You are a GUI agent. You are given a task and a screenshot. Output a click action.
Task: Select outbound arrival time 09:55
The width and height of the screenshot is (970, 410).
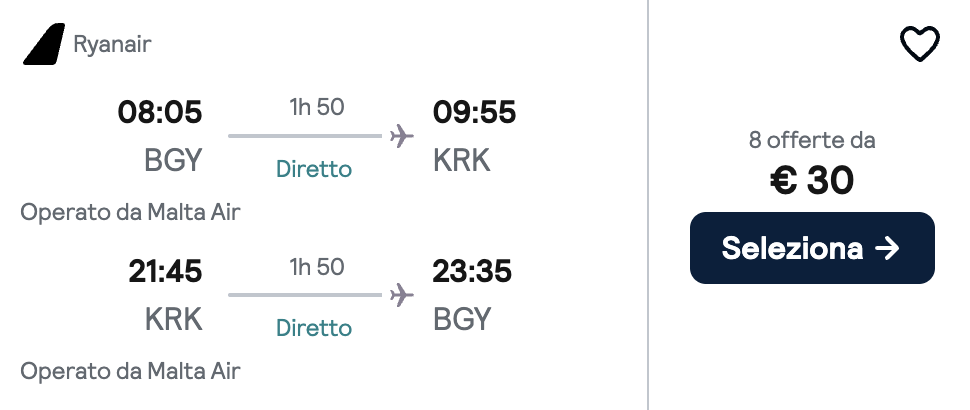click(x=474, y=113)
